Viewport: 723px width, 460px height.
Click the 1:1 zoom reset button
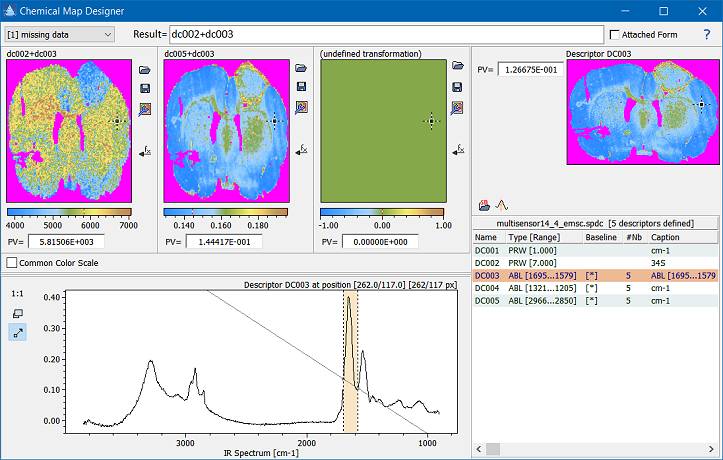point(17,295)
